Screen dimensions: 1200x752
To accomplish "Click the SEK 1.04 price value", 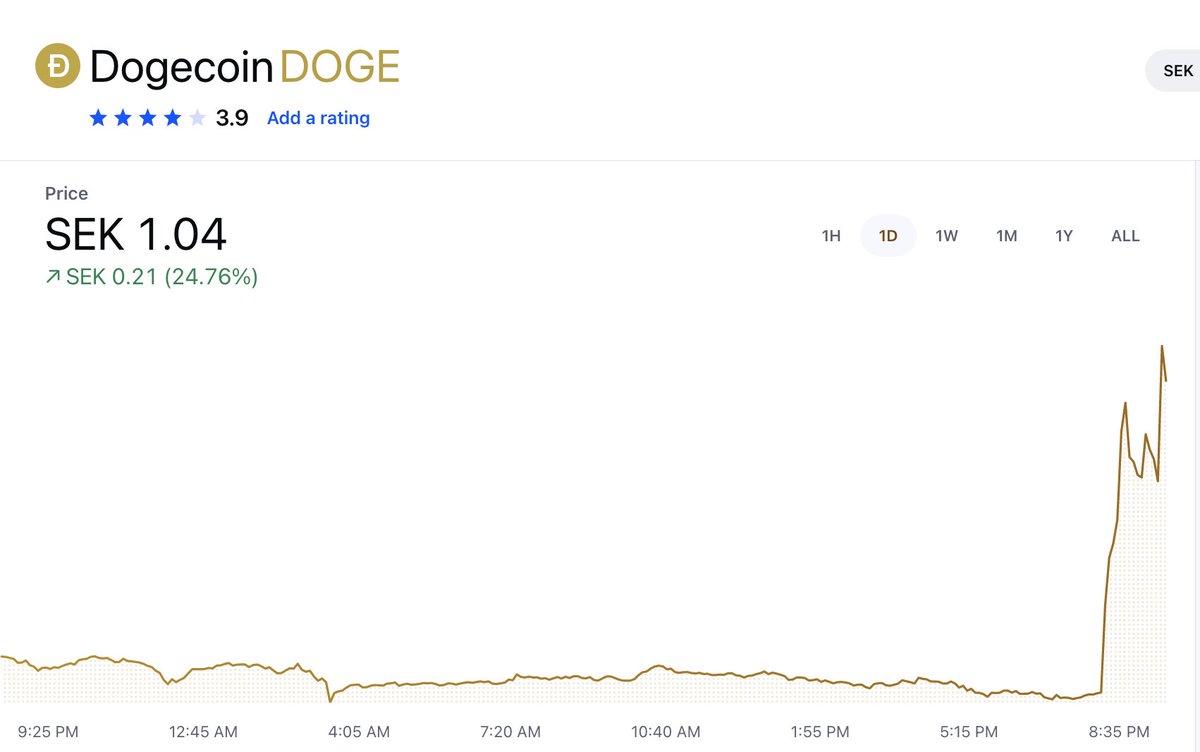I will click(x=136, y=235).
